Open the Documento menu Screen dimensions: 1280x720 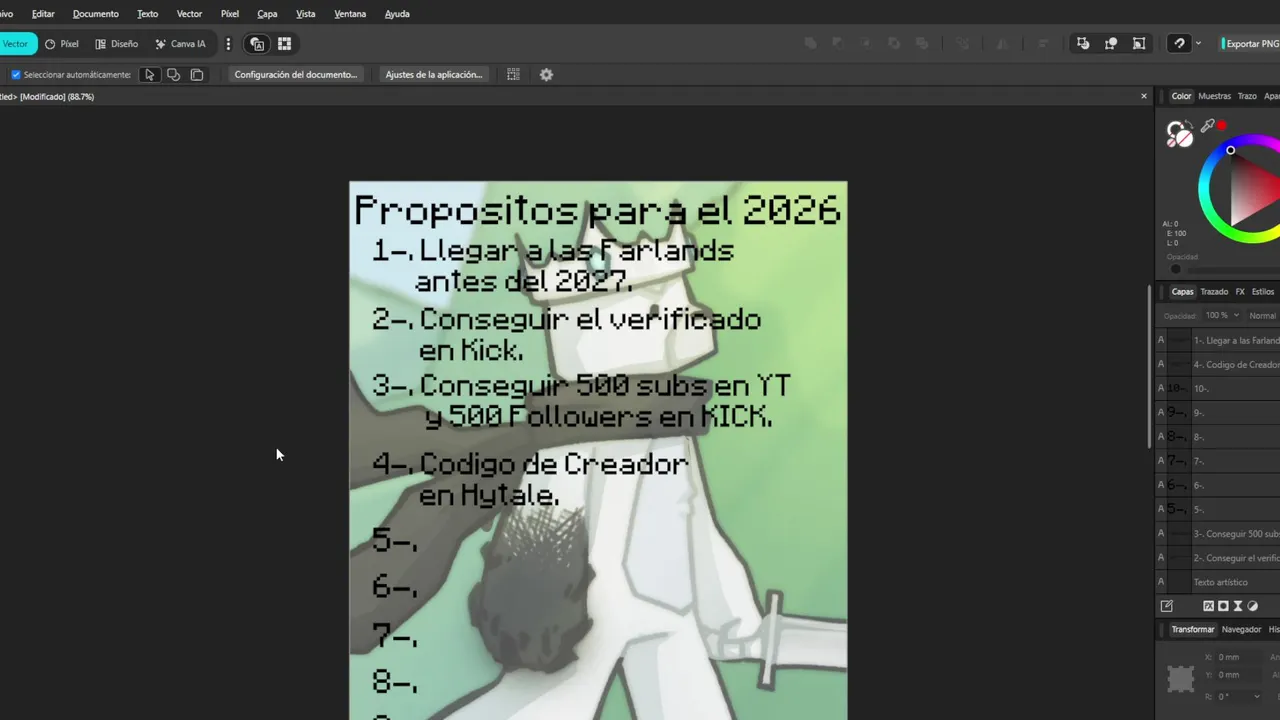point(96,14)
